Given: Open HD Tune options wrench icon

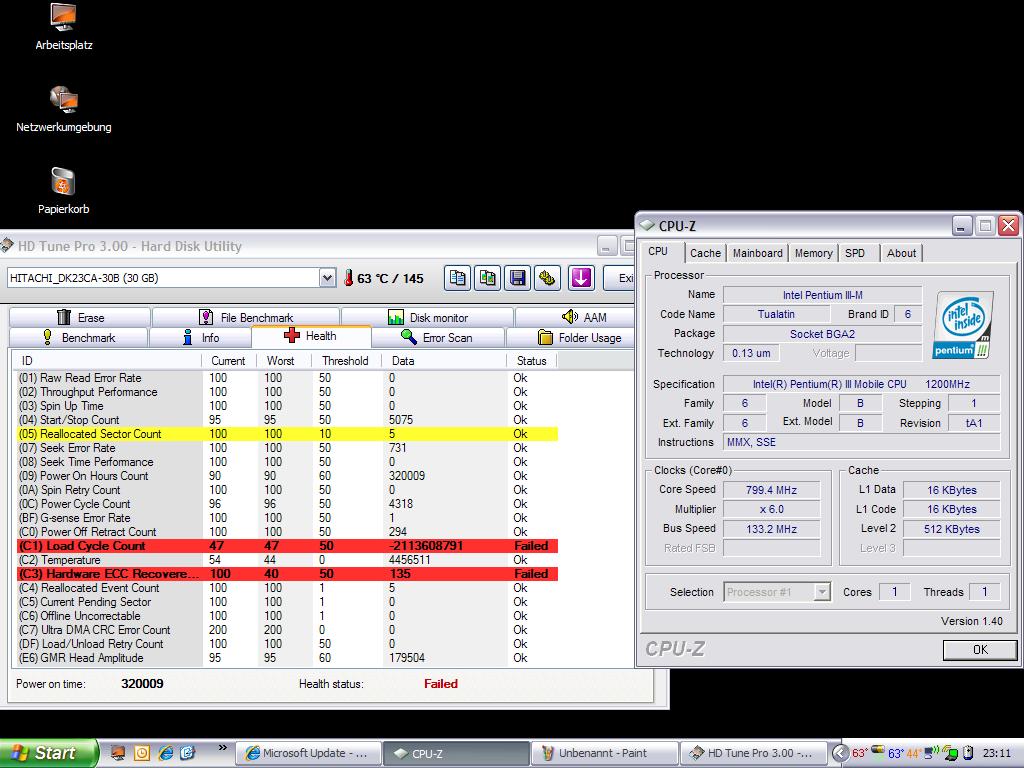Looking at the screenshot, I should (x=547, y=278).
